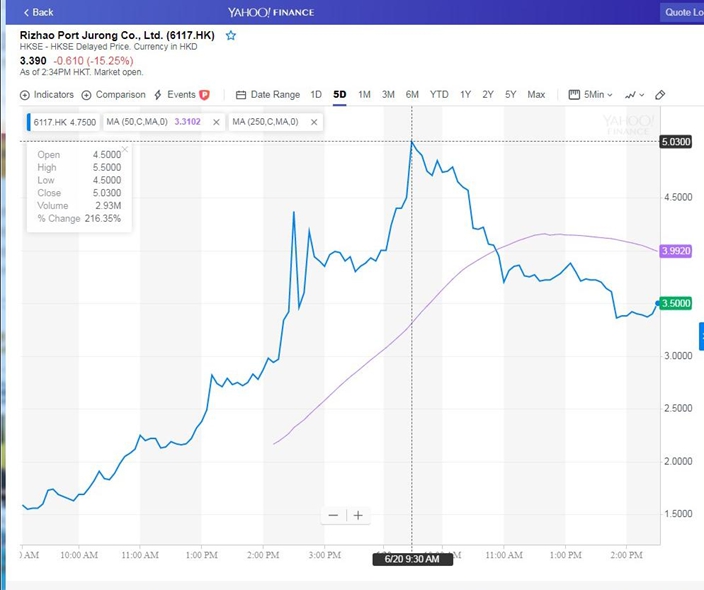Screen dimensions: 704x590
Task: Open the Indicators plus icon
Action: click(x=25, y=95)
